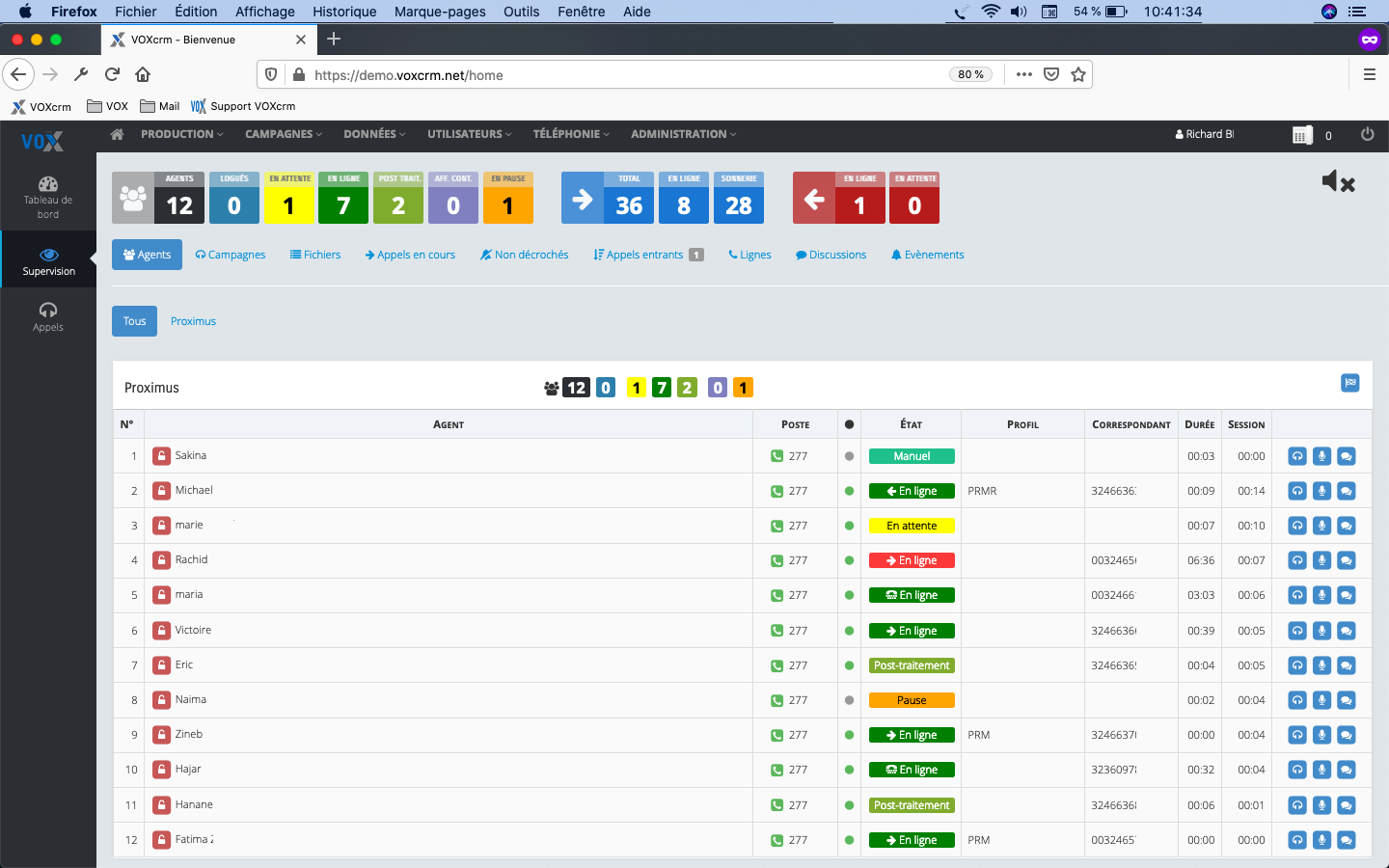Expand the DONNÉES menu
The height and width of the screenshot is (868, 1389).
(374, 134)
